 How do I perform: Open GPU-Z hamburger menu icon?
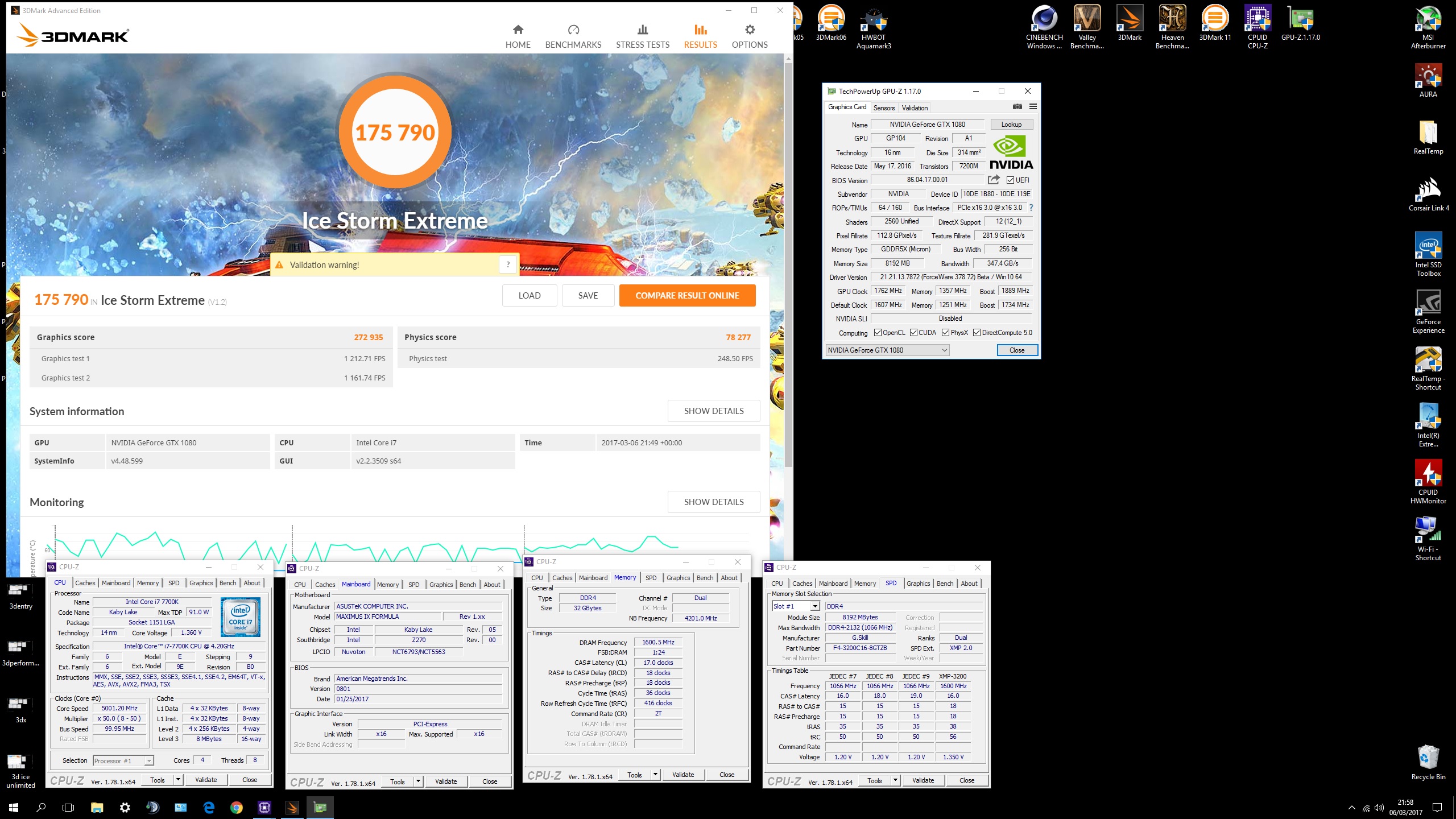click(1033, 106)
